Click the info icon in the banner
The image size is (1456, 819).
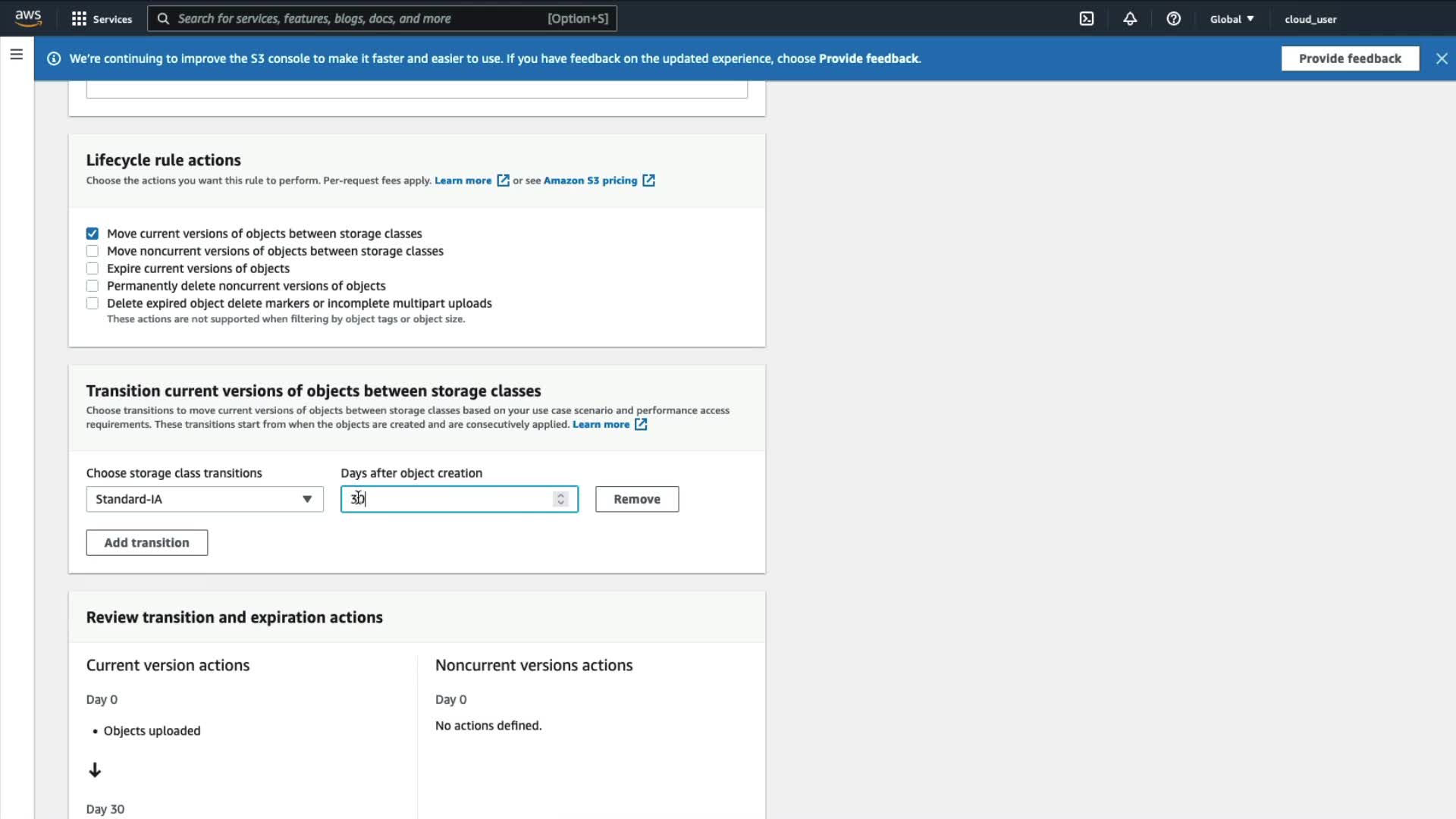tap(54, 58)
